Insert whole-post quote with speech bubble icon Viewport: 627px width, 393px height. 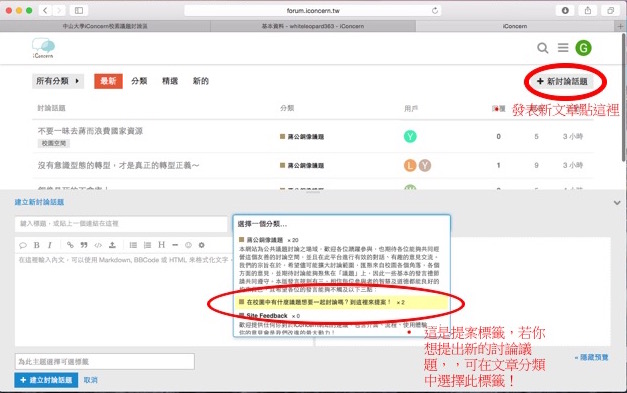[x=23, y=245]
